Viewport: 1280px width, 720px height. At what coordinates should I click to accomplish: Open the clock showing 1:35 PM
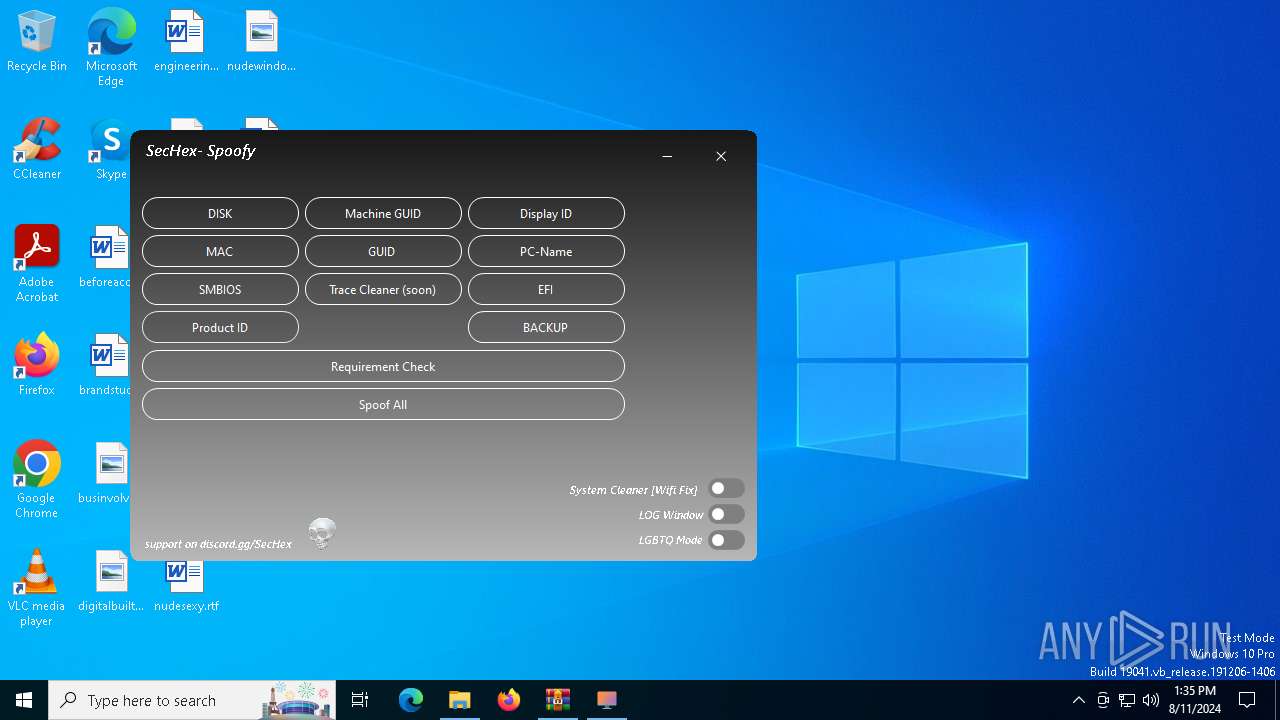1195,700
